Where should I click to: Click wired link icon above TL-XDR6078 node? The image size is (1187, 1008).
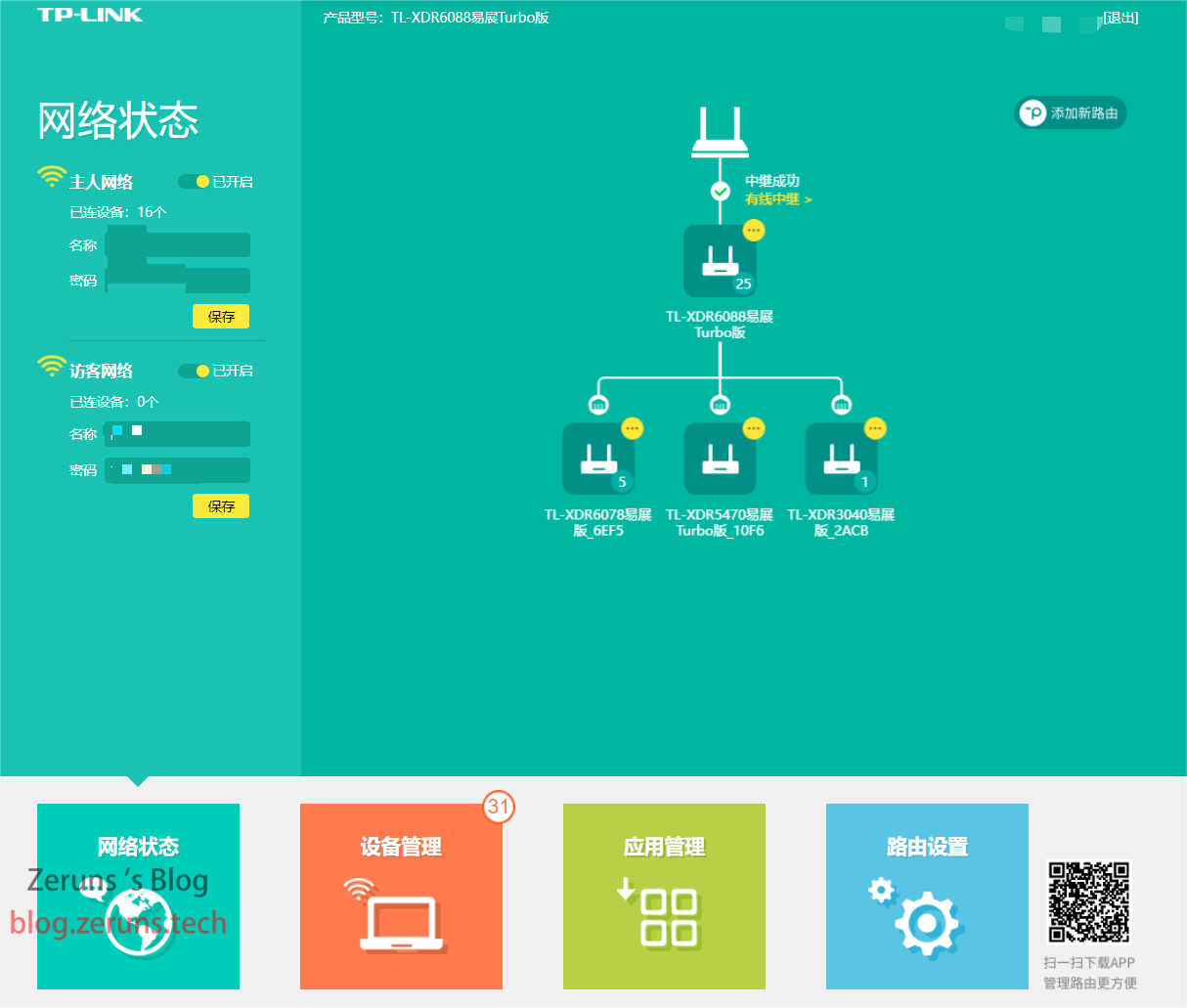pyautogui.click(x=598, y=404)
